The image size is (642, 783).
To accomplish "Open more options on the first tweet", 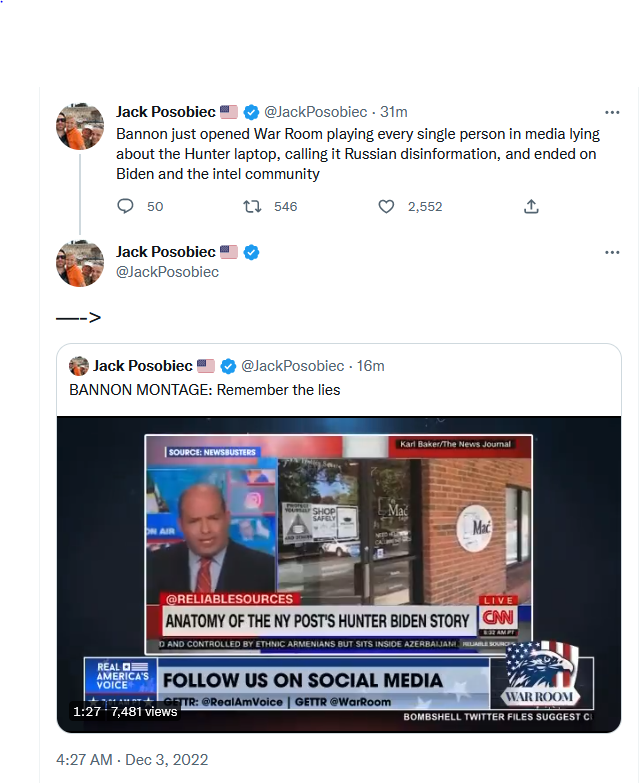I will point(612,112).
